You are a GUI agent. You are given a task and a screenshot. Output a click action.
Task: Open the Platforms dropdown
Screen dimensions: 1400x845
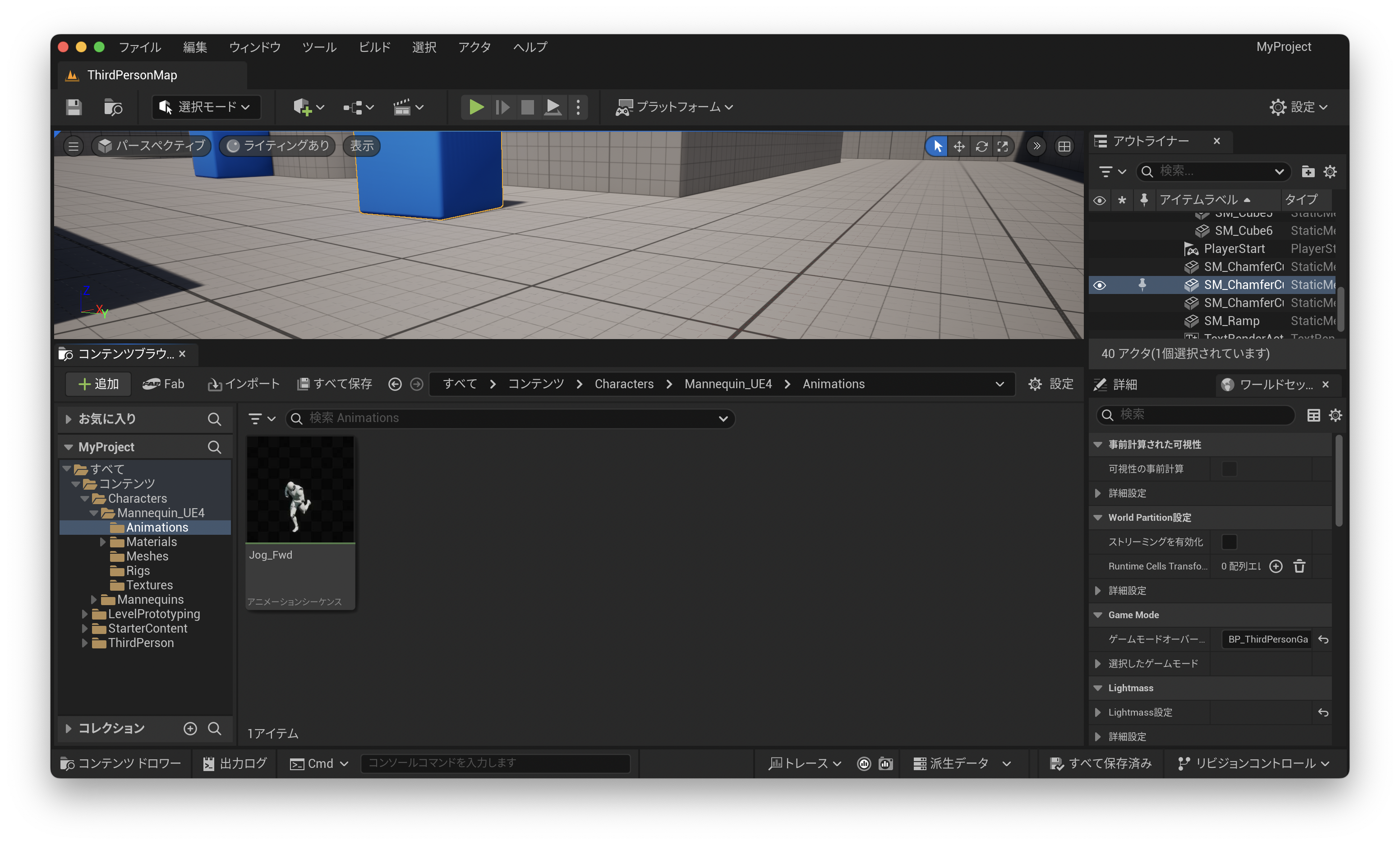coord(674,107)
